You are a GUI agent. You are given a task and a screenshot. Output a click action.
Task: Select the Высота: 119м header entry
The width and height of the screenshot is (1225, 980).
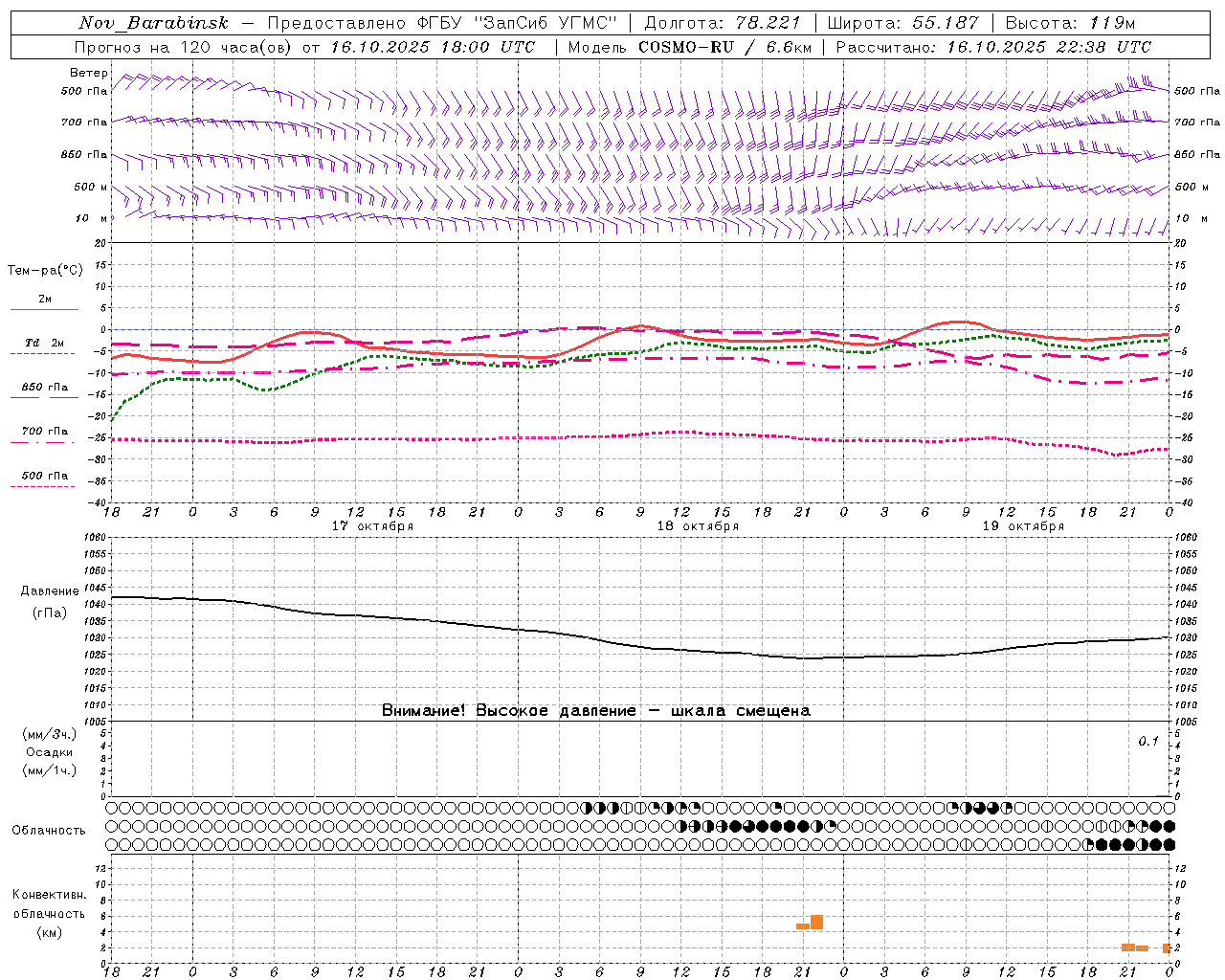(1070, 23)
